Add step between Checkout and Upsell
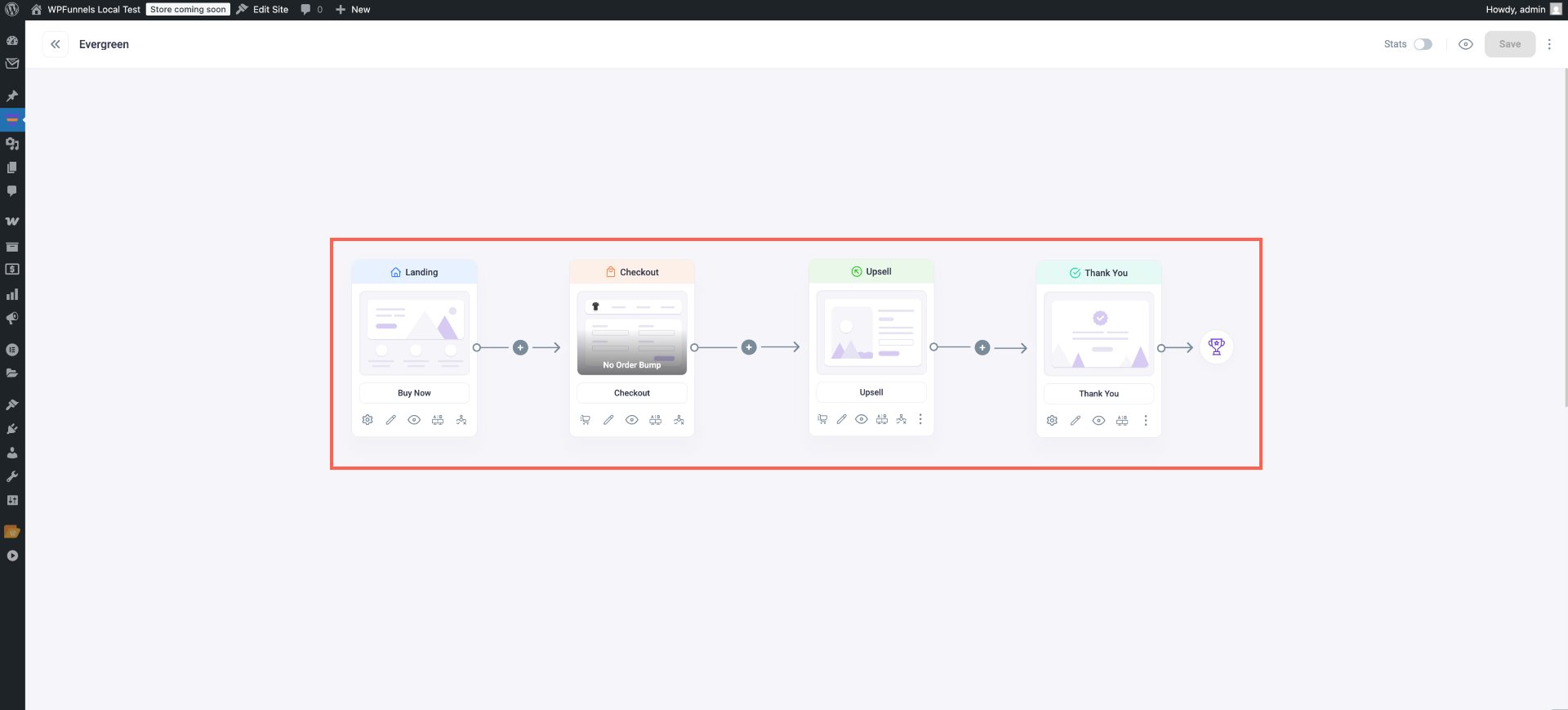The image size is (1568, 710). pos(749,347)
